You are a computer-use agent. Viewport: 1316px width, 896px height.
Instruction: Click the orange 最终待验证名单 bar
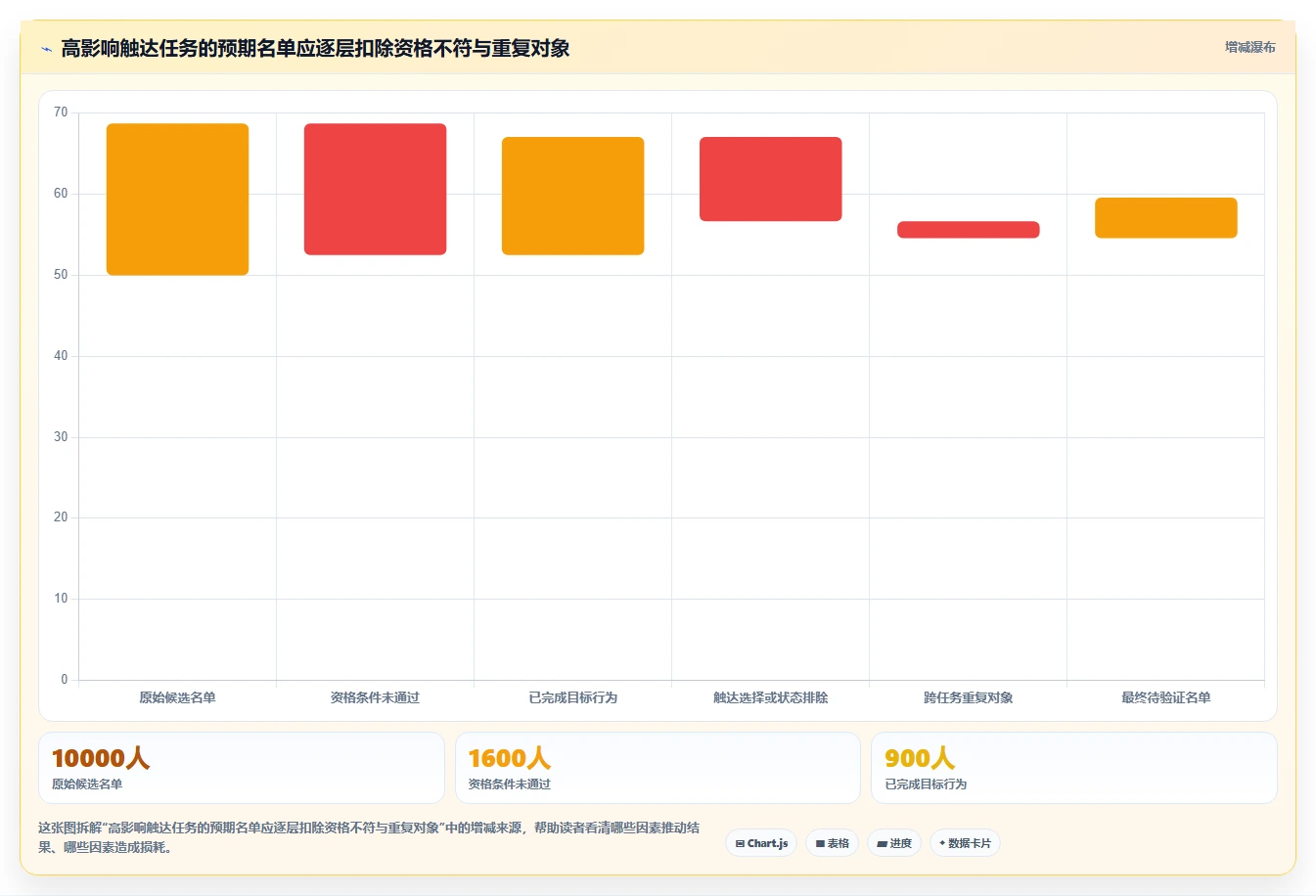point(1165,218)
